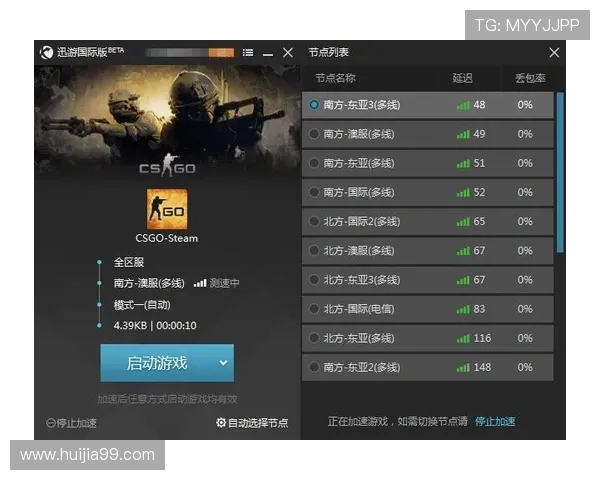Click the gear icon for 自动选择节点

point(221,422)
